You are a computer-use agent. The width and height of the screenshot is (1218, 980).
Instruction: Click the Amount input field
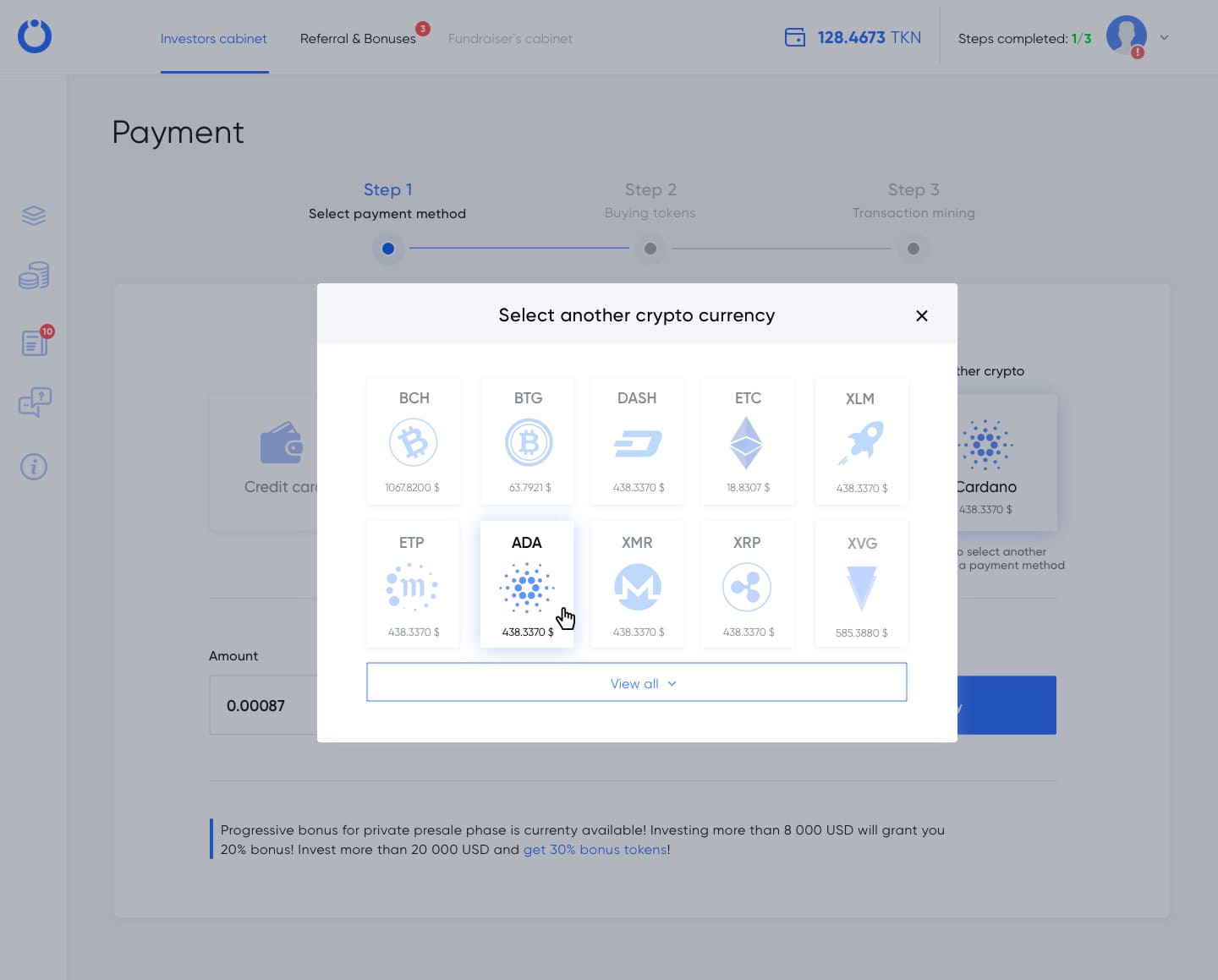(263, 705)
